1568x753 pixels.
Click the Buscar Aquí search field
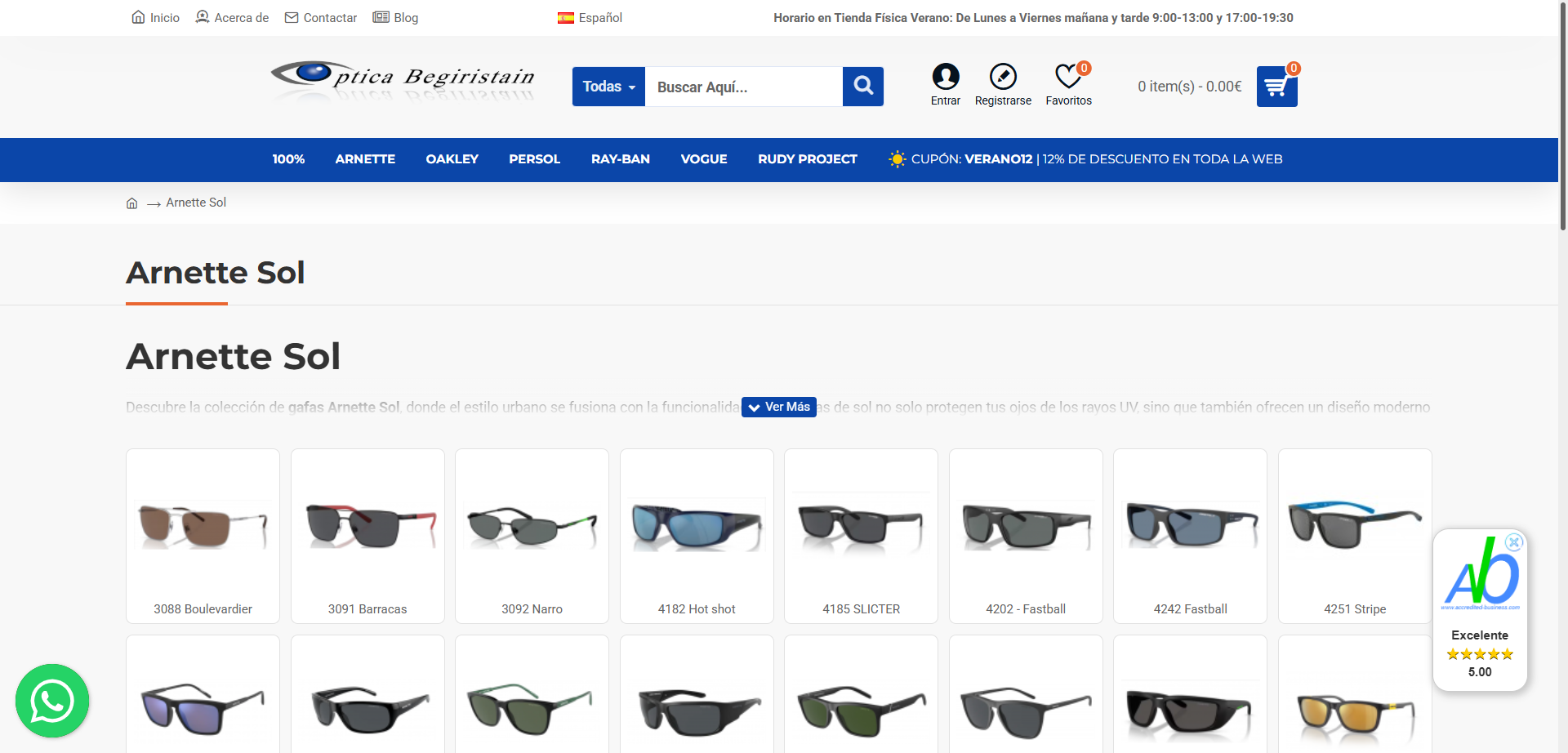743,87
